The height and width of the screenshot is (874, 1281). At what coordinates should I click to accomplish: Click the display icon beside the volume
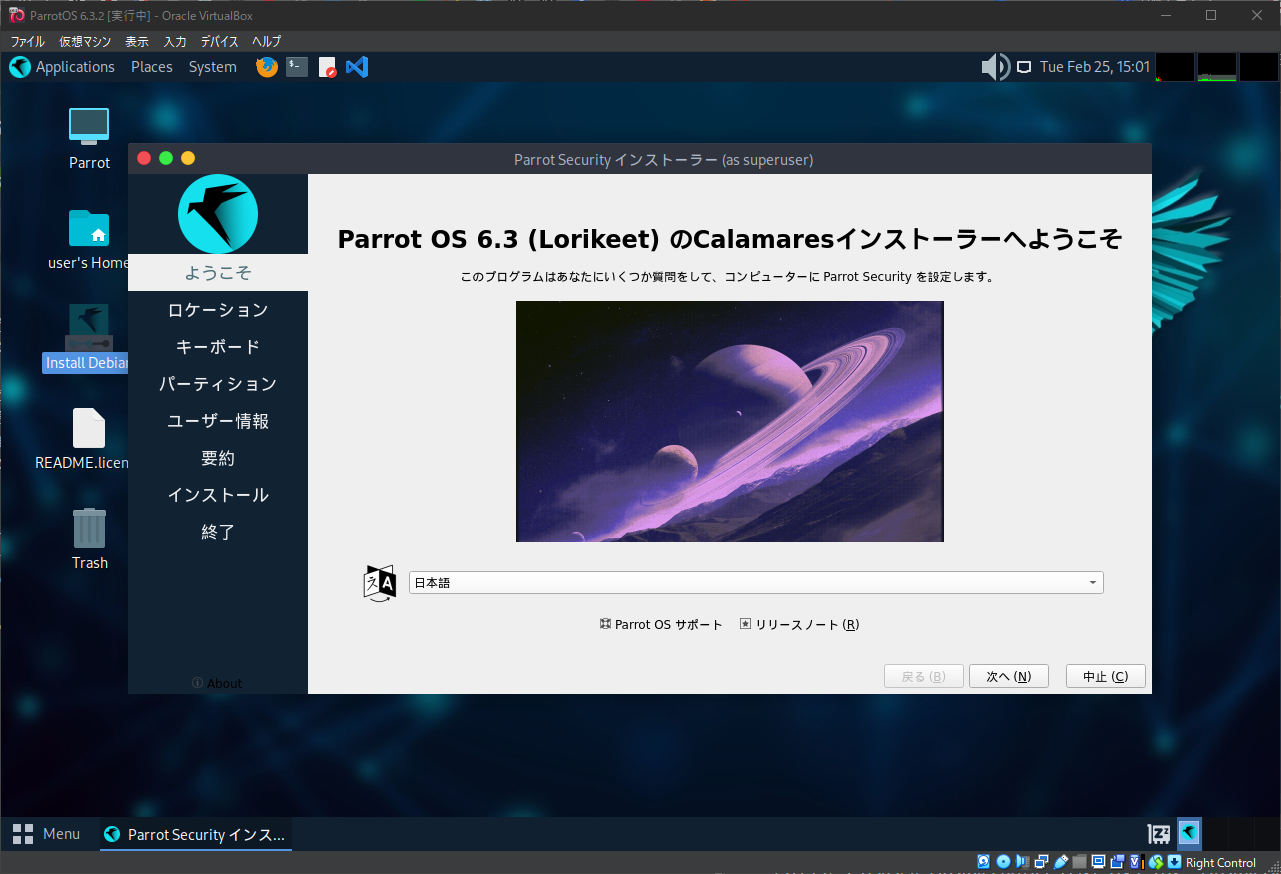[x=1024, y=67]
